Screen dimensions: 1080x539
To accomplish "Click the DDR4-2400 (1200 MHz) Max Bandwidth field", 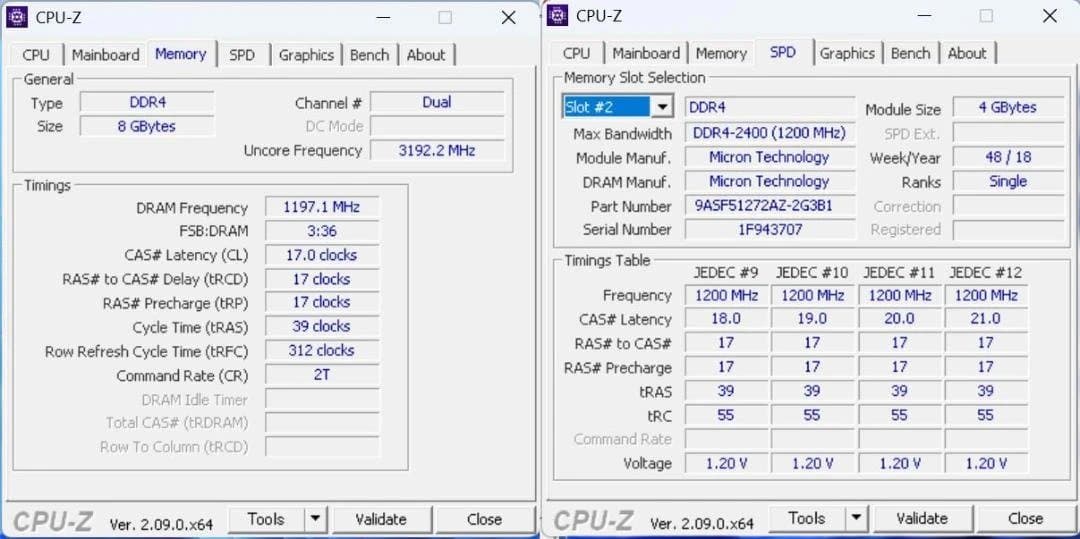I will (x=770, y=133).
